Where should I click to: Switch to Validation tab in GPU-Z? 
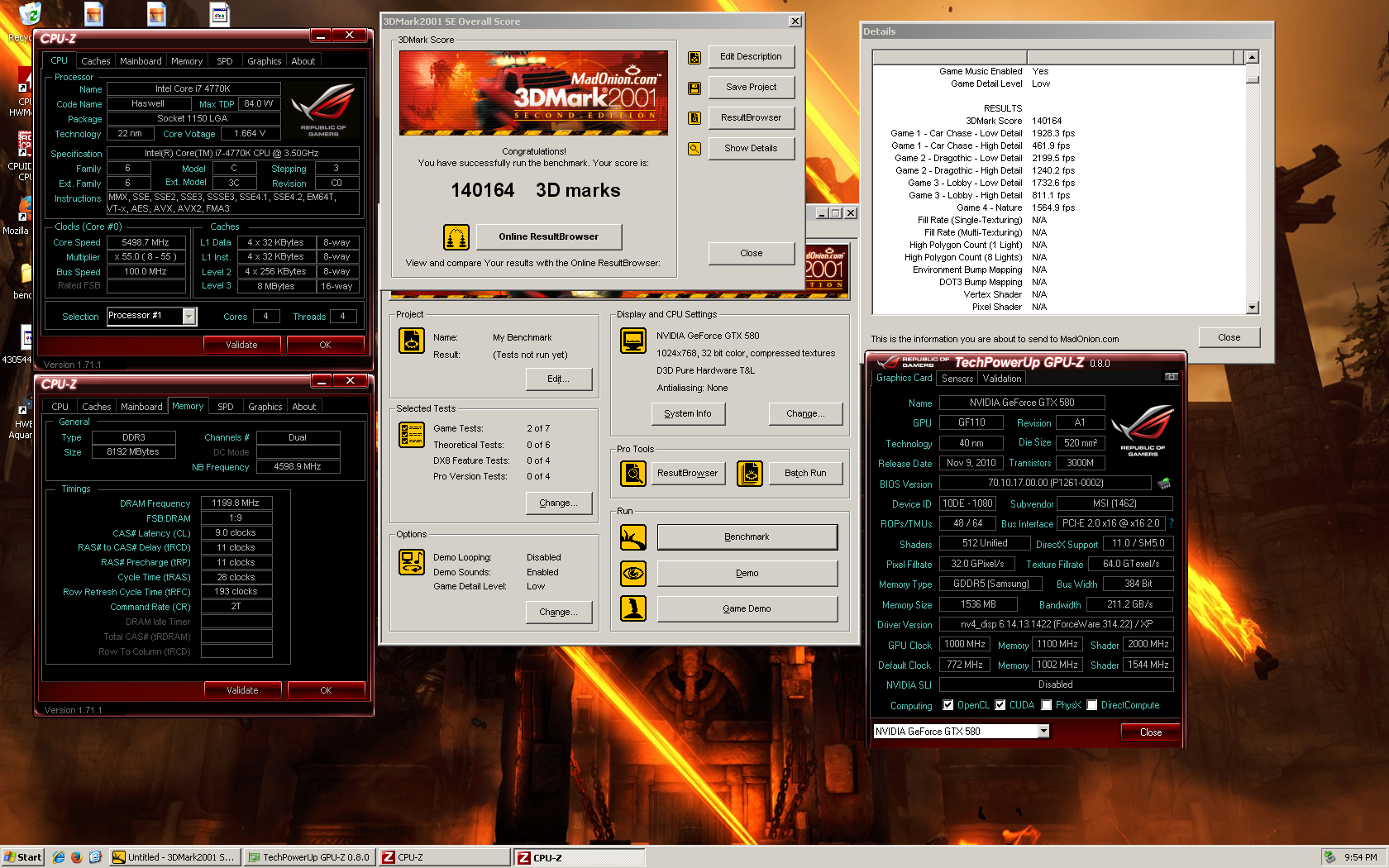[x=1002, y=379]
